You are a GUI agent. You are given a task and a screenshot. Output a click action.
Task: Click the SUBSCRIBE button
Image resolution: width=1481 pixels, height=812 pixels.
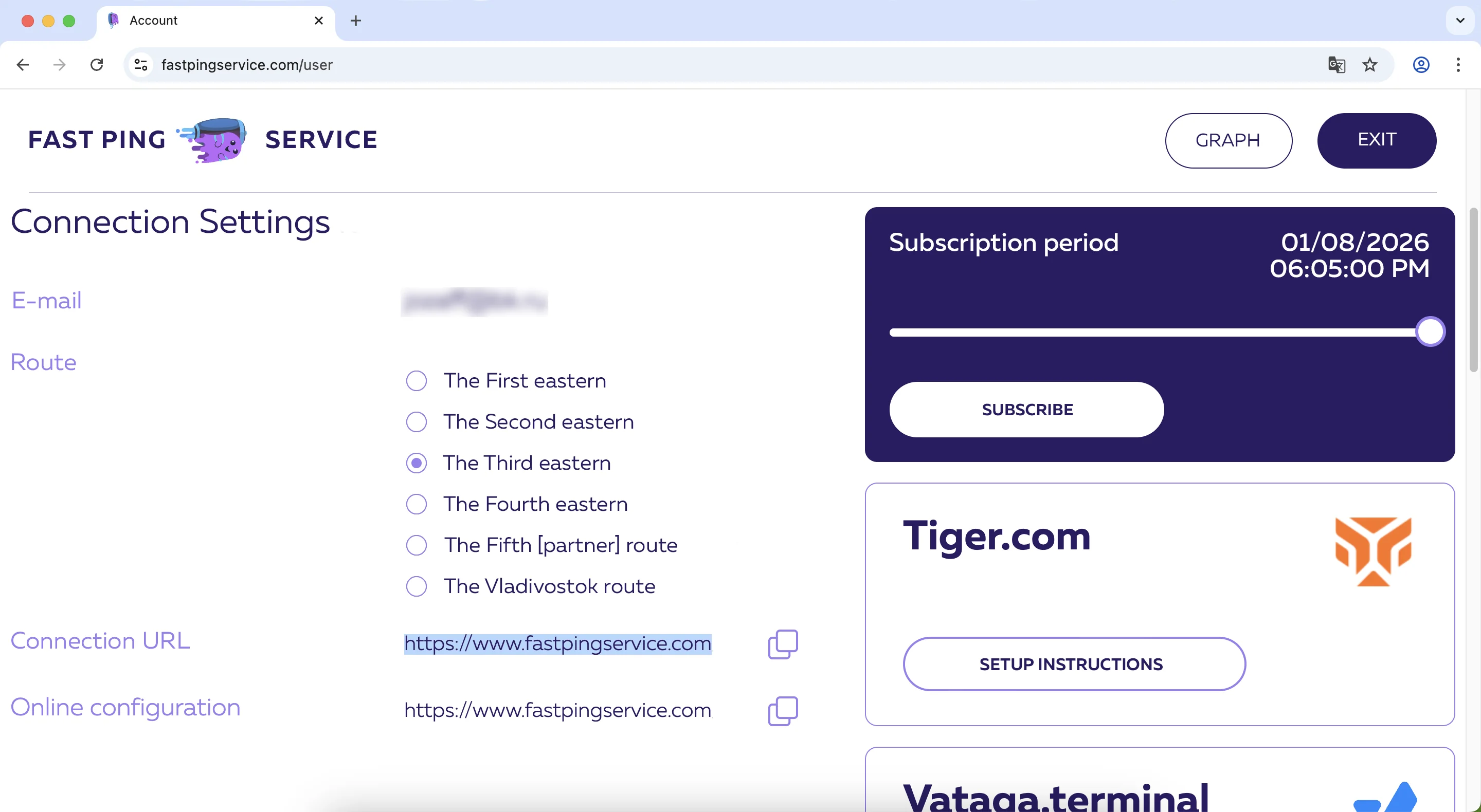tap(1026, 410)
